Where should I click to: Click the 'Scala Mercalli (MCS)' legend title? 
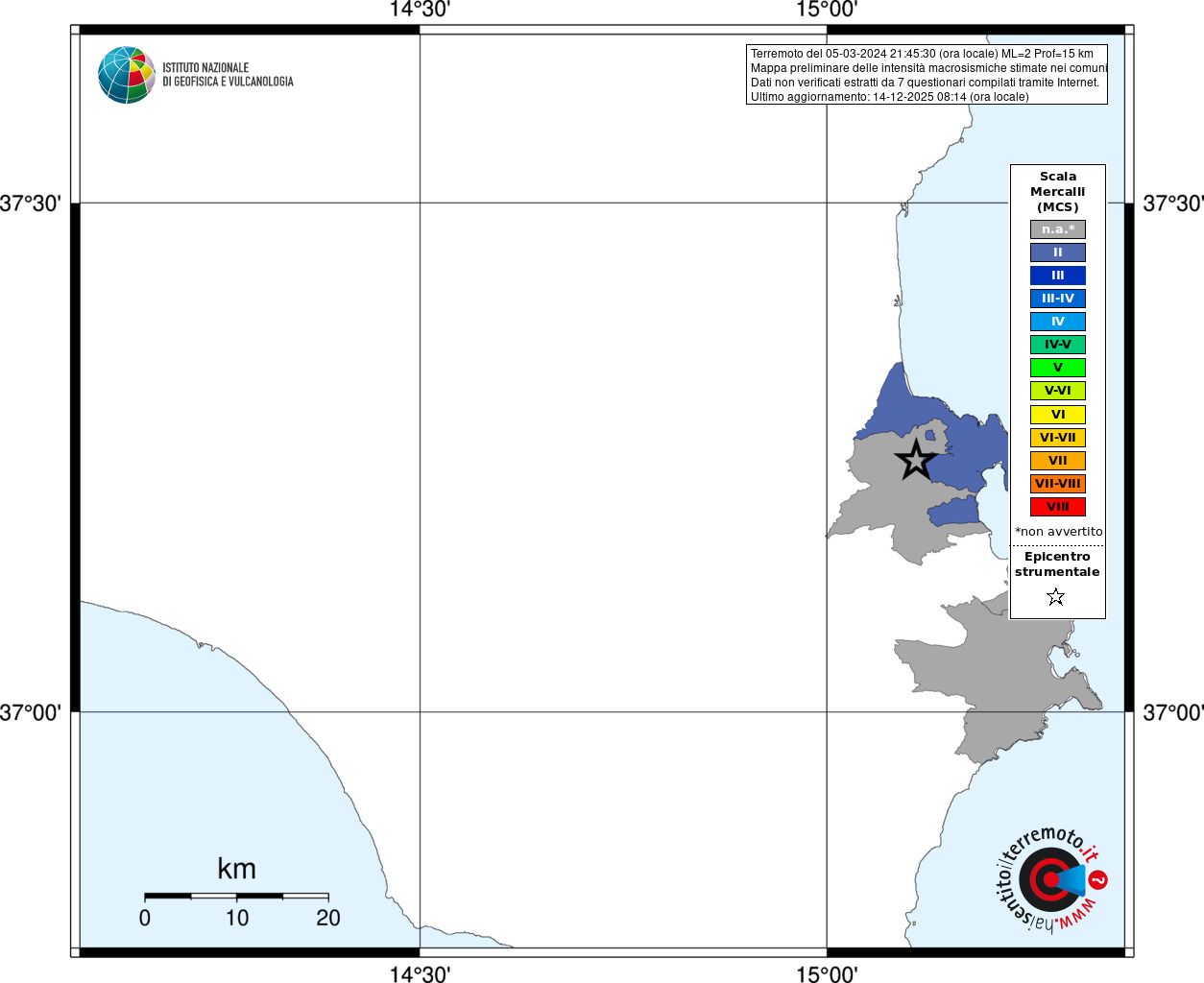point(1058,192)
